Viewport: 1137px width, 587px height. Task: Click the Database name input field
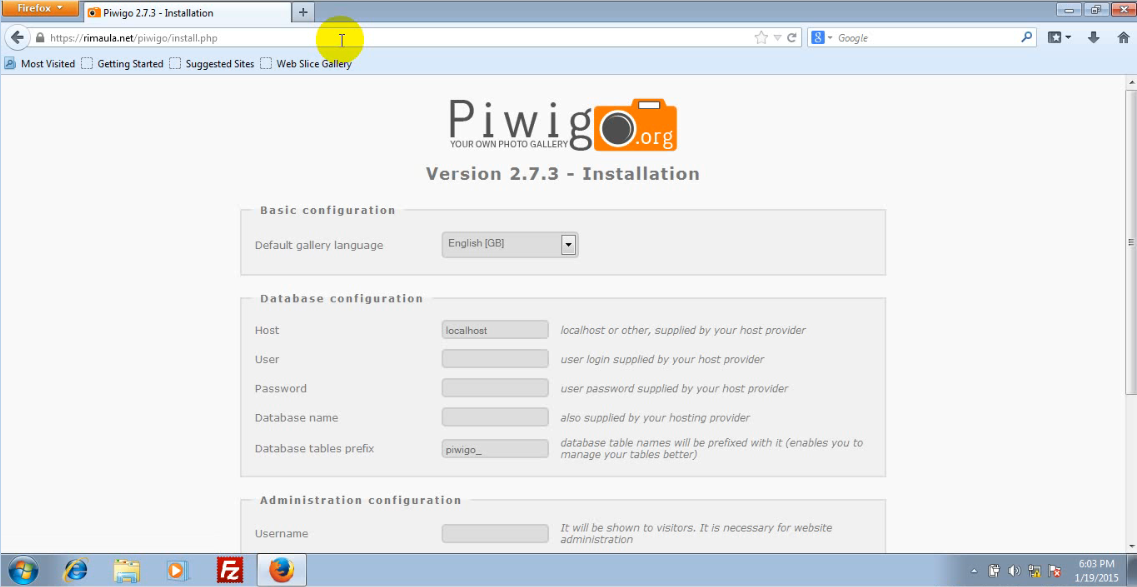coord(495,417)
